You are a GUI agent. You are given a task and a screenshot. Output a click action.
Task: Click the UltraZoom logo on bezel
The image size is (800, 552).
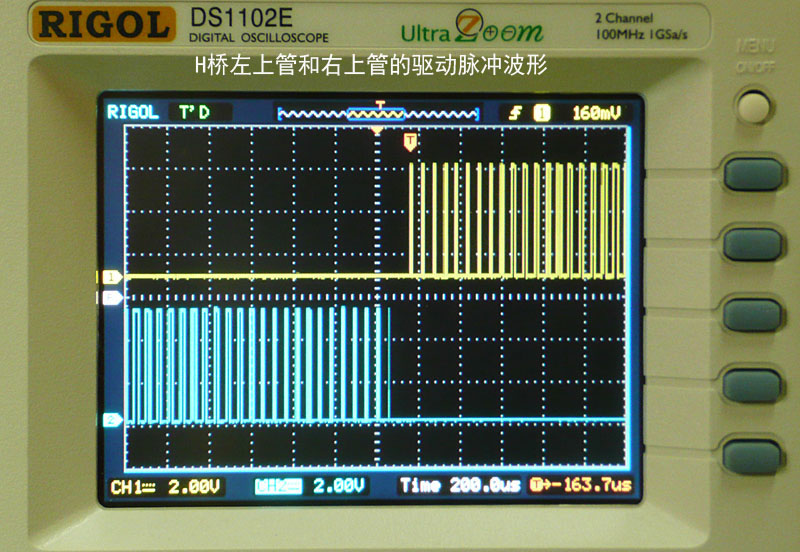[472, 30]
